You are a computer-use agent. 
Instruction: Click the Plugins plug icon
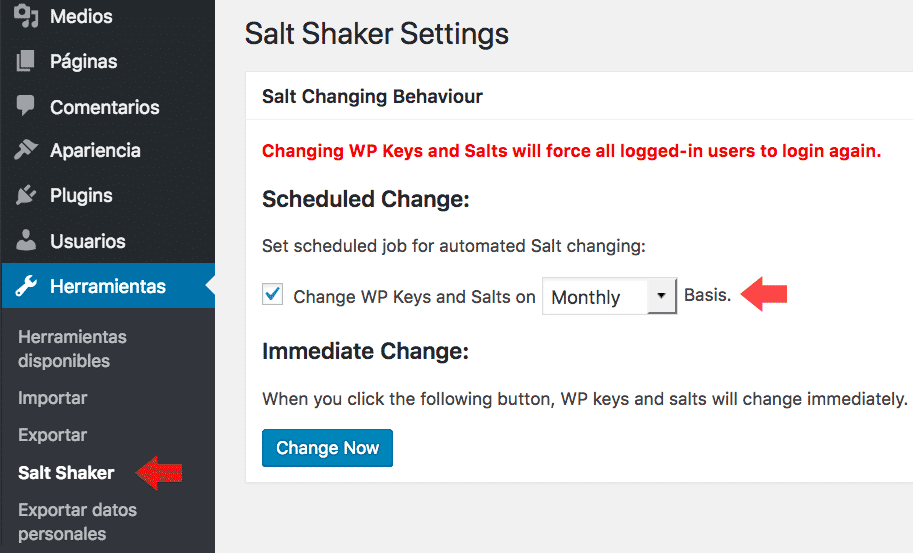click(x=27, y=195)
